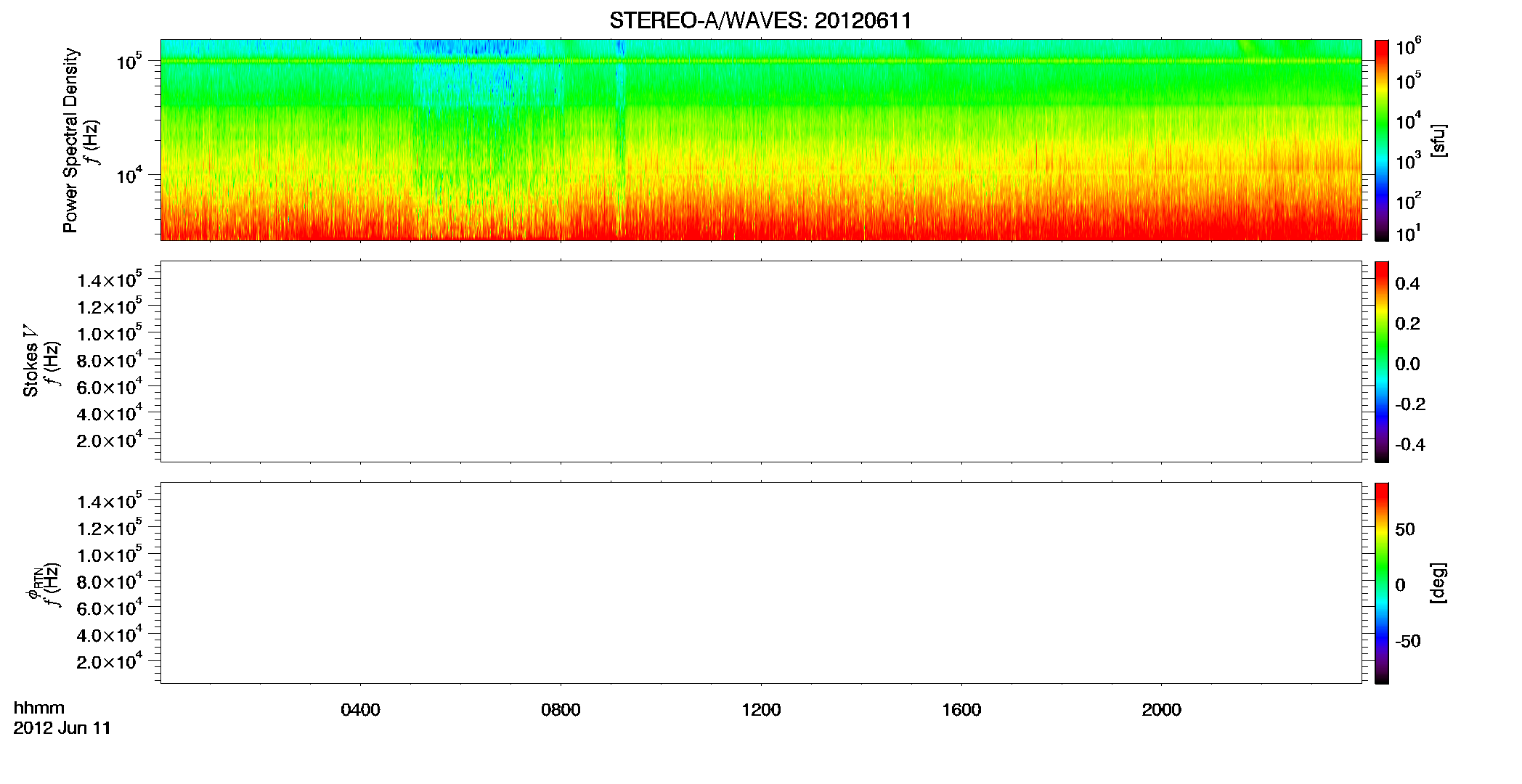This screenshot has width=1522, height=784.
Task: Select the "0400" time tick label
Action: [x=360, y=710]
